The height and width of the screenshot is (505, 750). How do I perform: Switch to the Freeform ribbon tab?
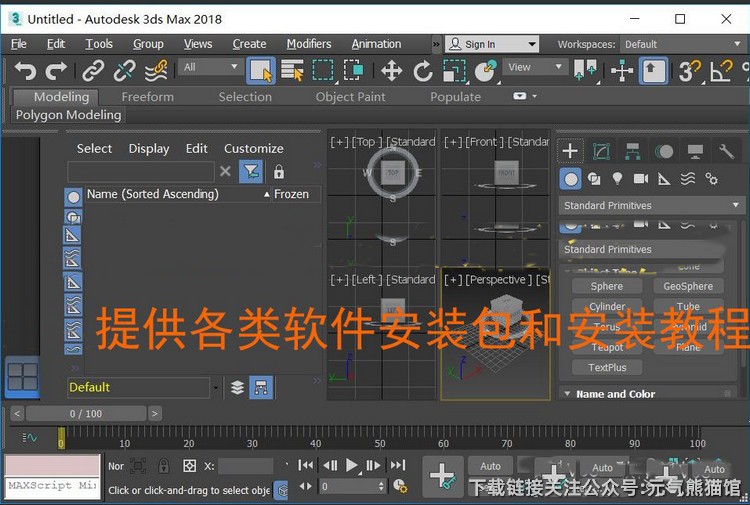click(147, 97)
